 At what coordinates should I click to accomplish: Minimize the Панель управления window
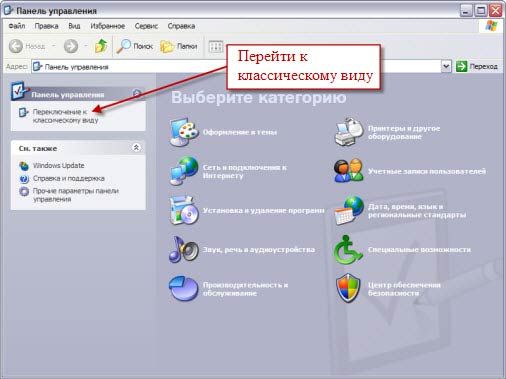(x=466, y=11)
